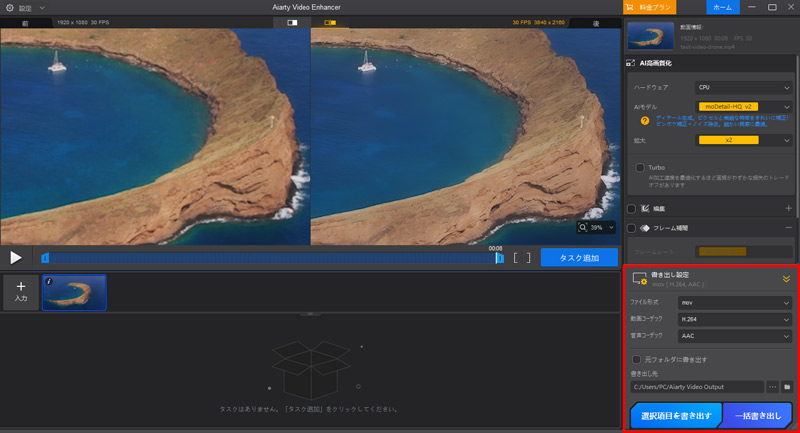Enable the フレーム補間 checkbox
Viewport: 800px width, 433px height.
tap(631, 228)
